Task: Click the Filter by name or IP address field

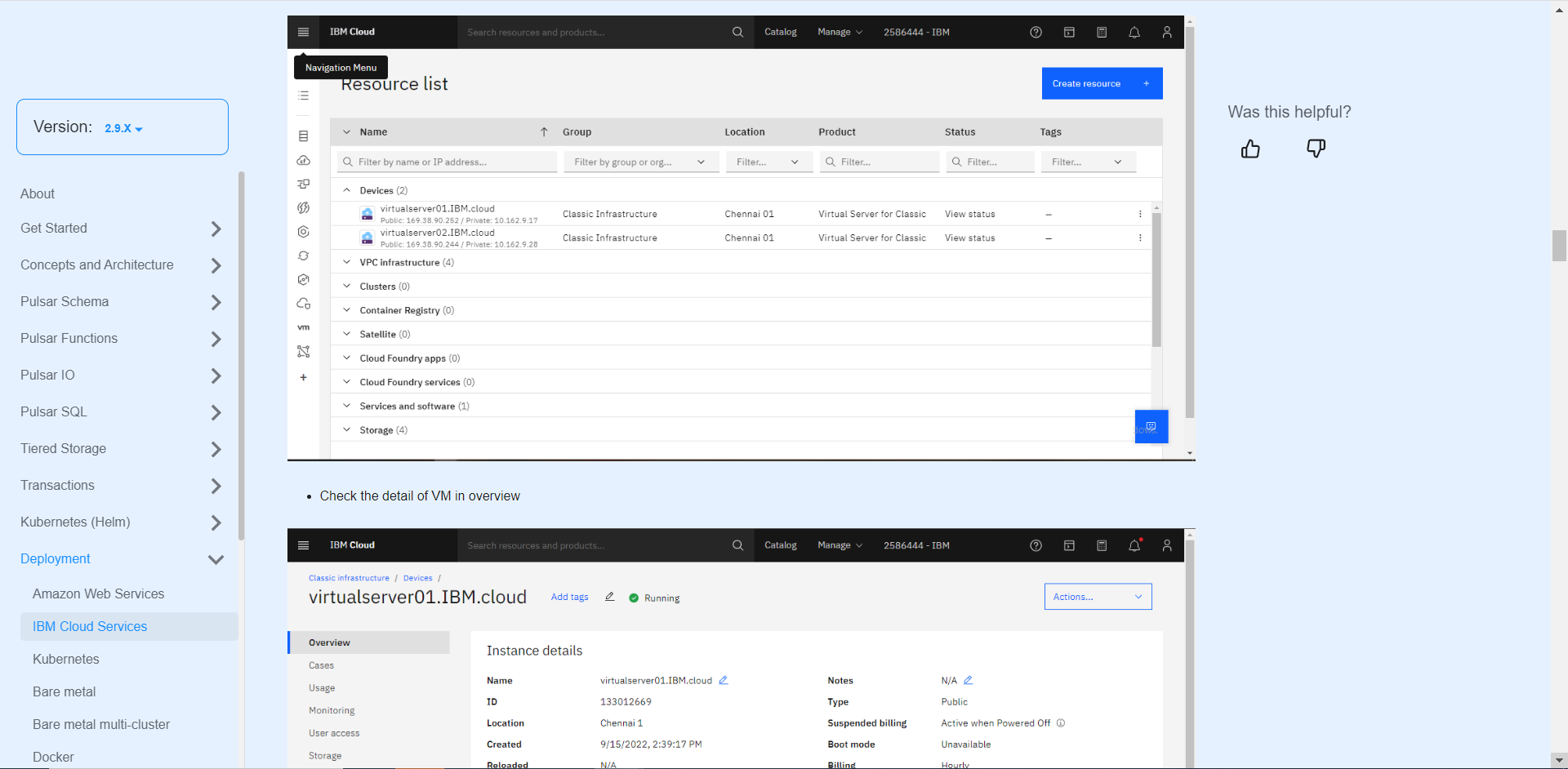Action: [448, 162]
